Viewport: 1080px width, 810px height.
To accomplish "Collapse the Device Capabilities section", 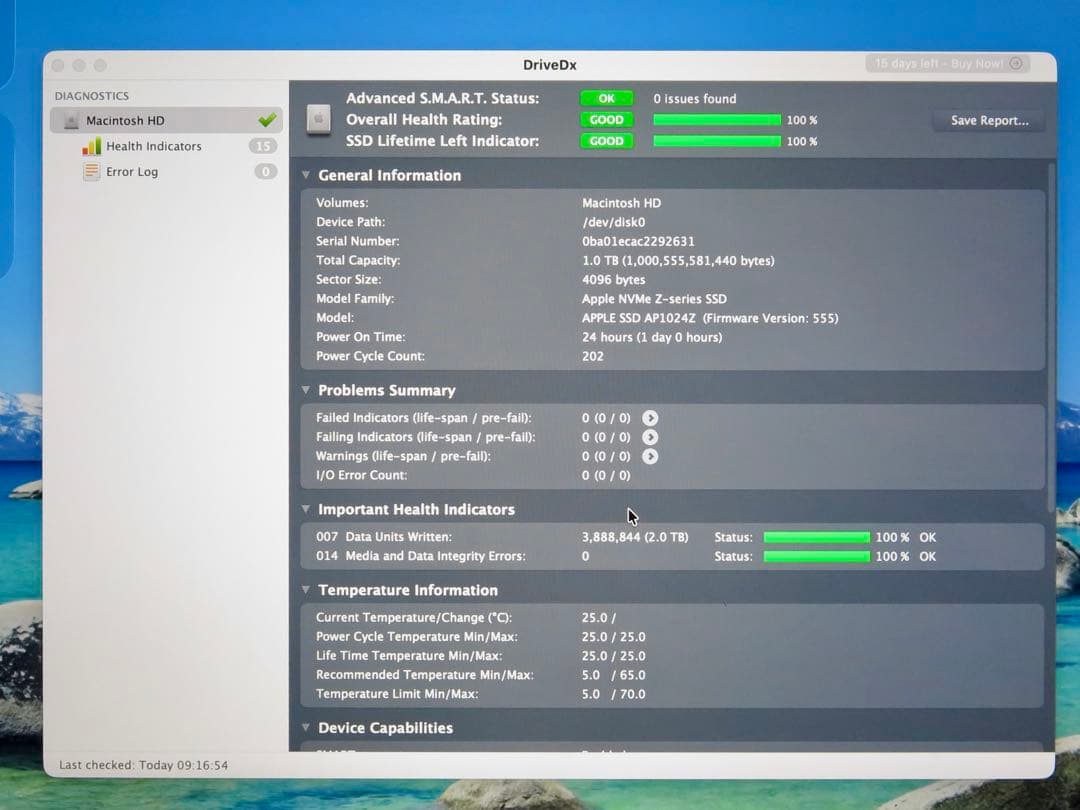I will pyautogui.click(x=306, y=727).
